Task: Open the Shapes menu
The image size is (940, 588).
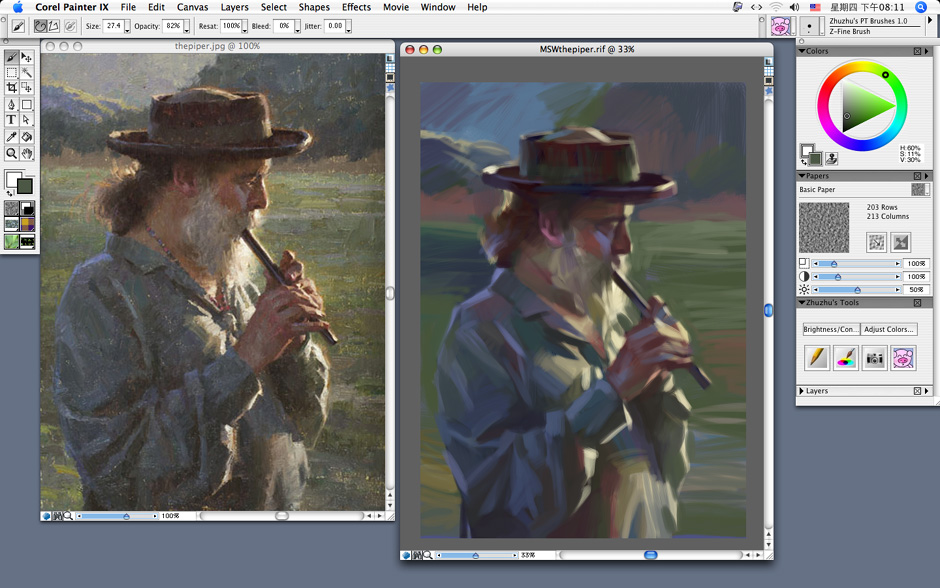Action: tap(314, 7)
